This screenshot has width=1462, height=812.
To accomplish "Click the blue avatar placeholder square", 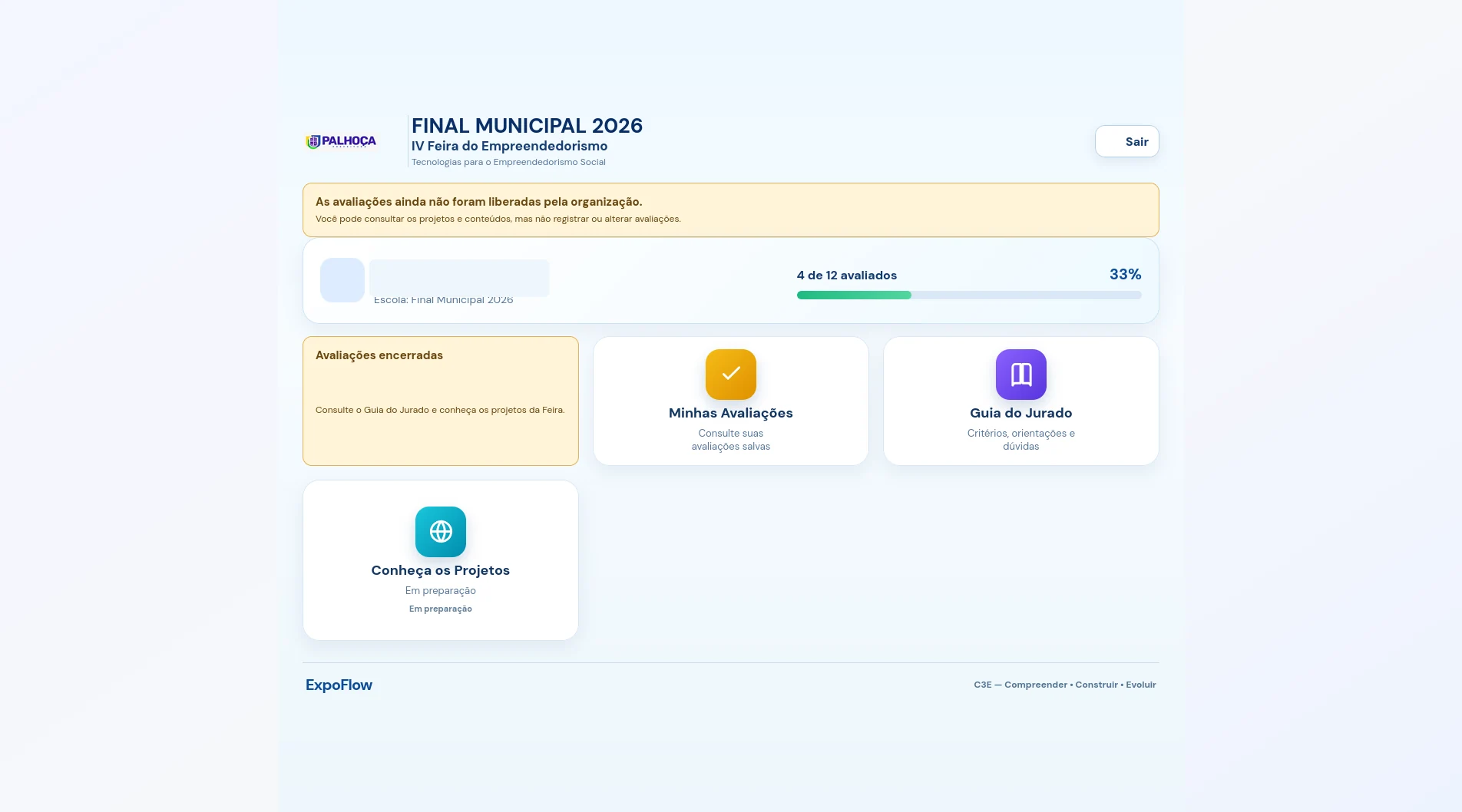I will pos(342,280).
